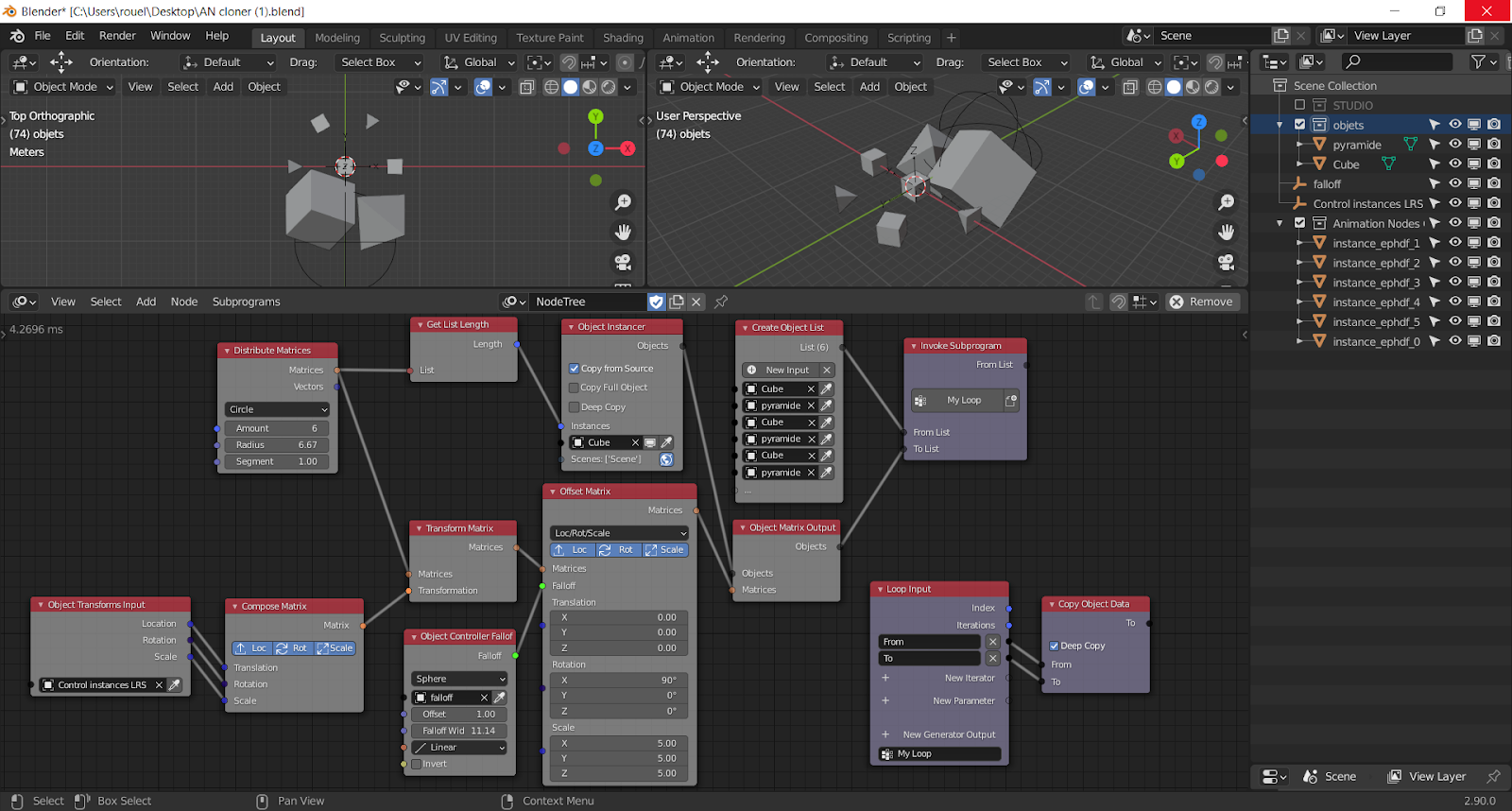This screenshot has height=811, width=1512.
Task: Select rendered shading sphere in right viewport
Action: click(x=1212, y=87)
